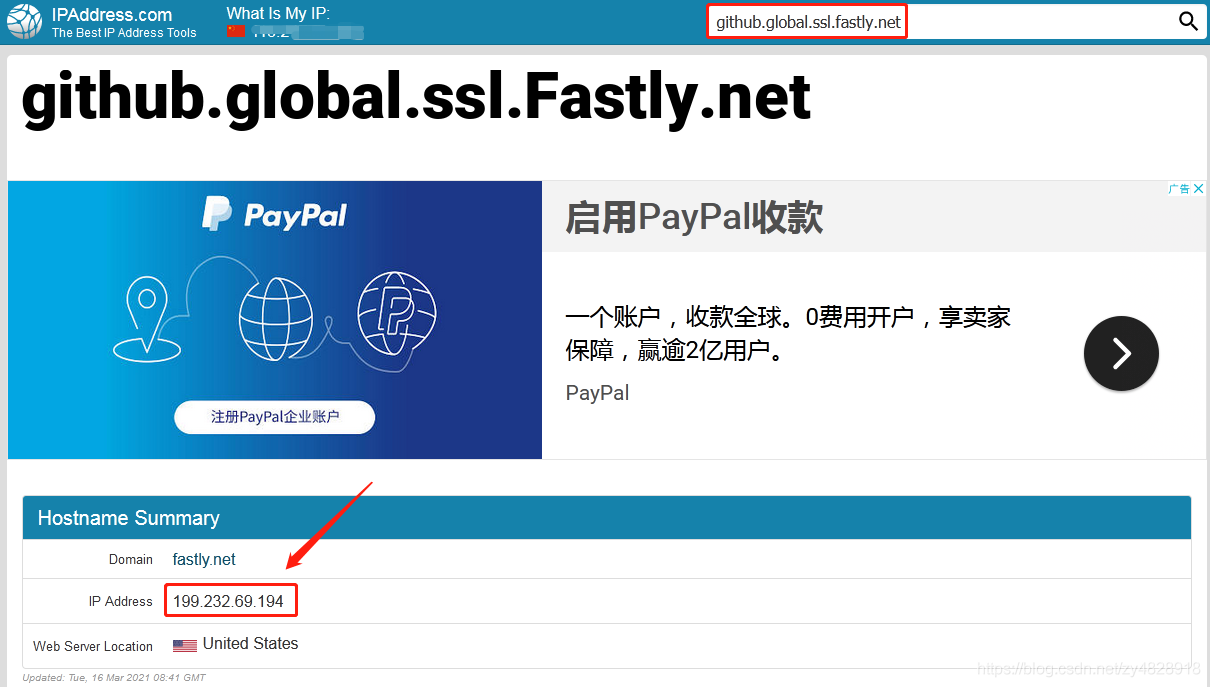Click the IPAddress.com globe logo icon
The width and height of the screenshot is (1210, 687).
pos(24,22)
